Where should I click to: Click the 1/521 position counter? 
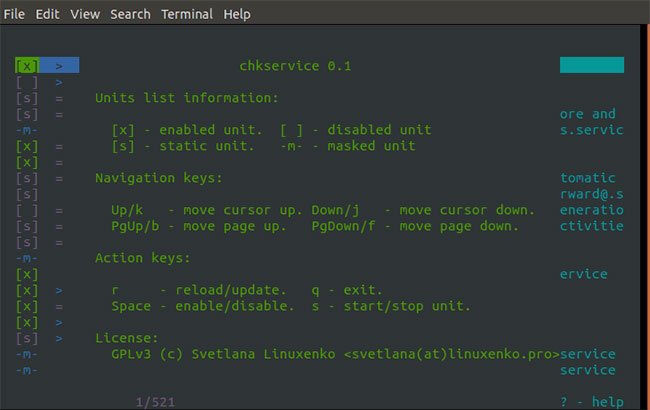click(155, 402)
